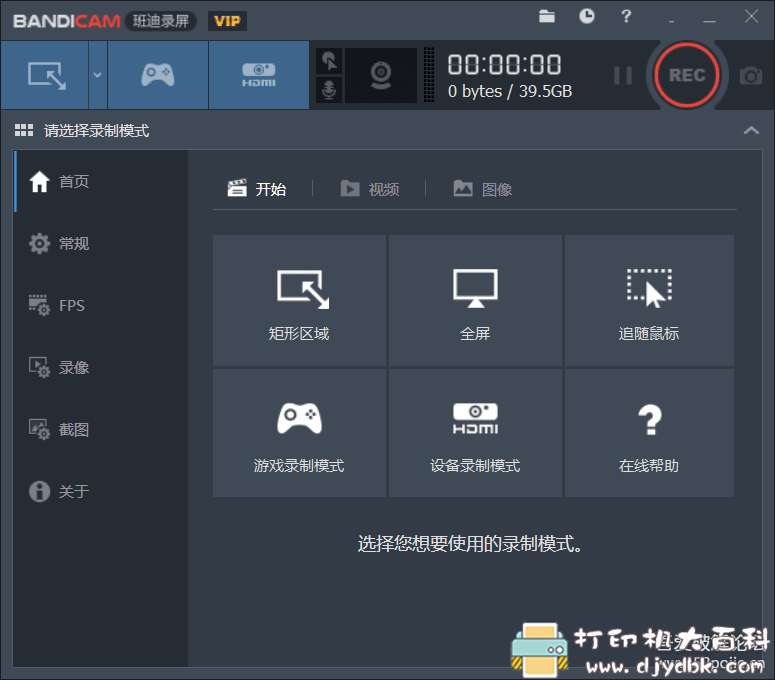
Task: Take a screenshot with the camera icon
Action: coord(751,76)
